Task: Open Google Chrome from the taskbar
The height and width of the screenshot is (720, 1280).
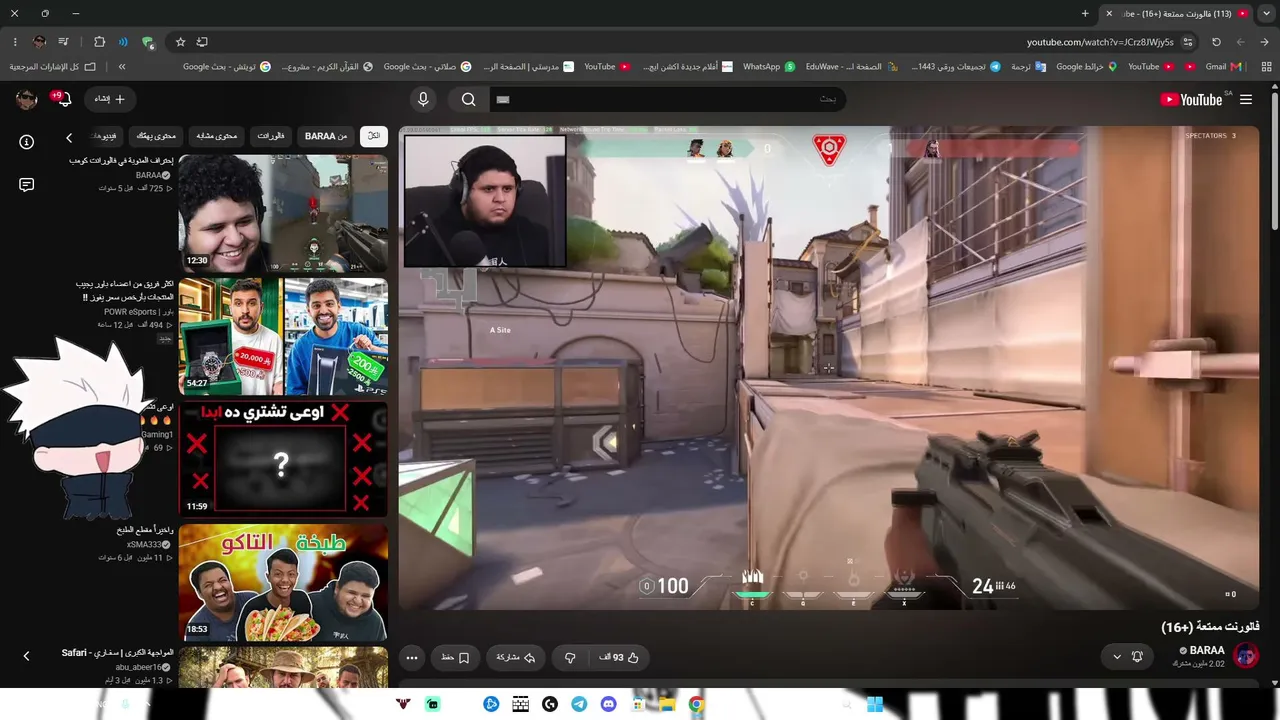Action: click(x=696, y=704)
